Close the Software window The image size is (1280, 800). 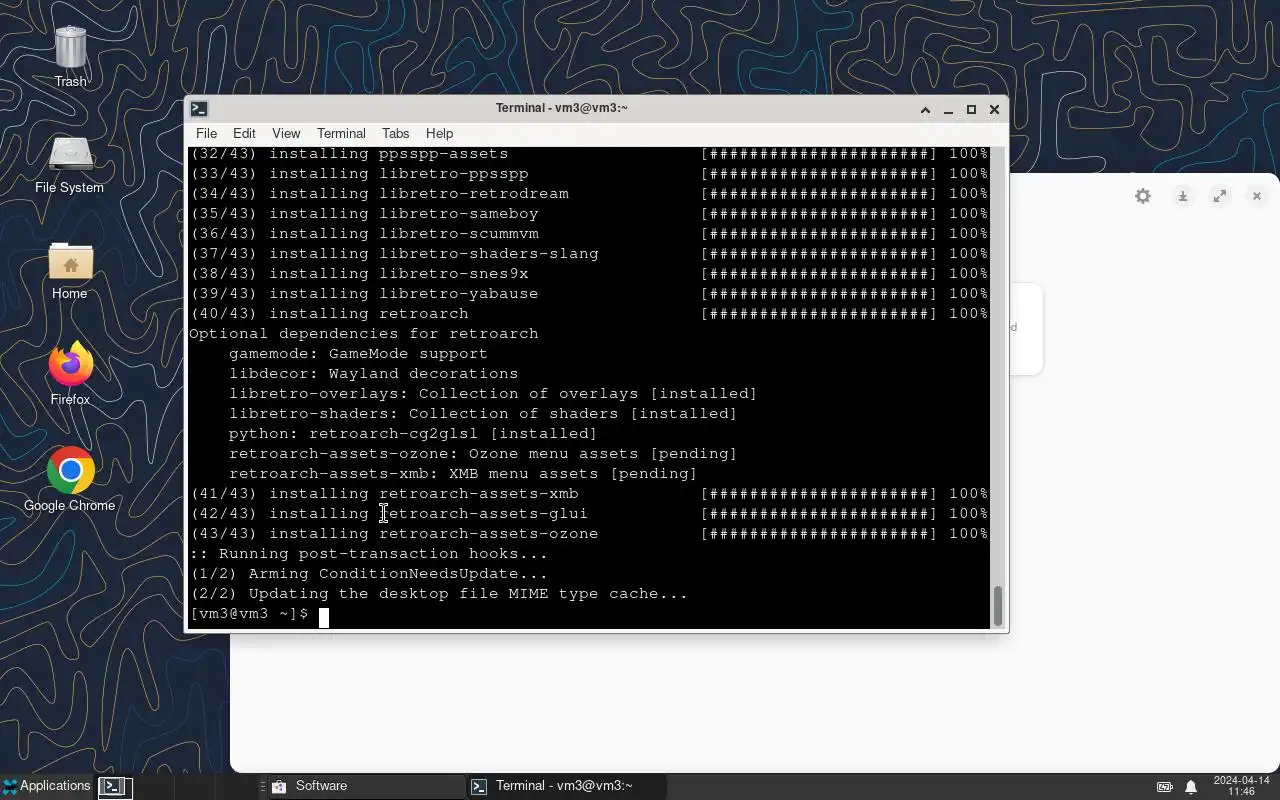1257,196
